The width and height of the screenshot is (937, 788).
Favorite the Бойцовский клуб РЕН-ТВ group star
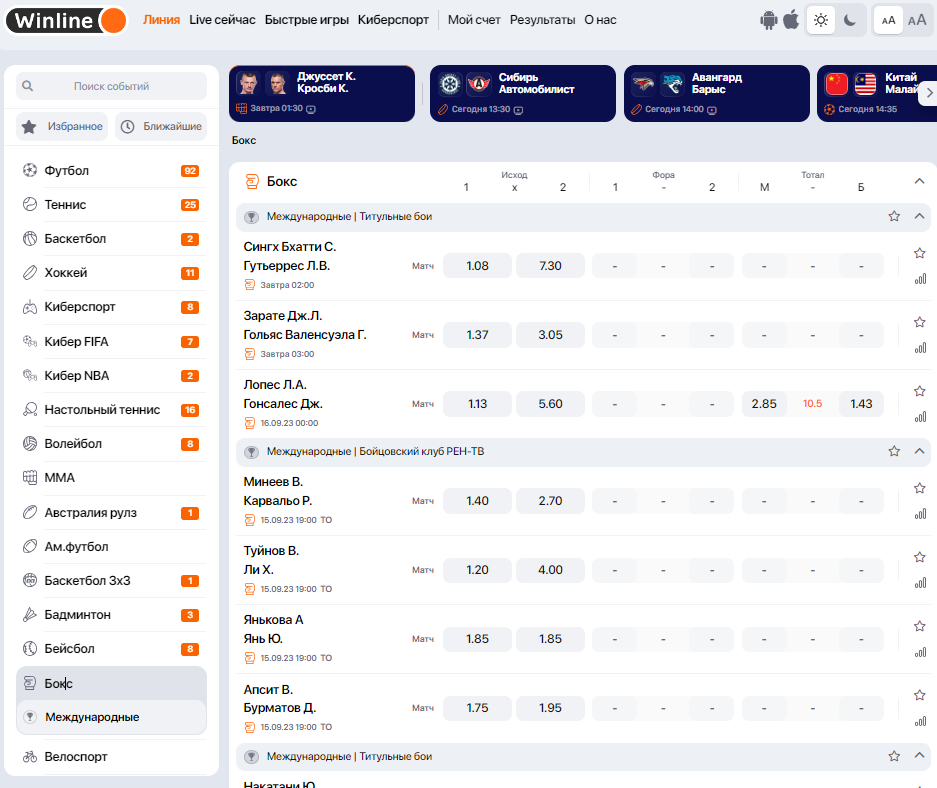tap(894, 451)
